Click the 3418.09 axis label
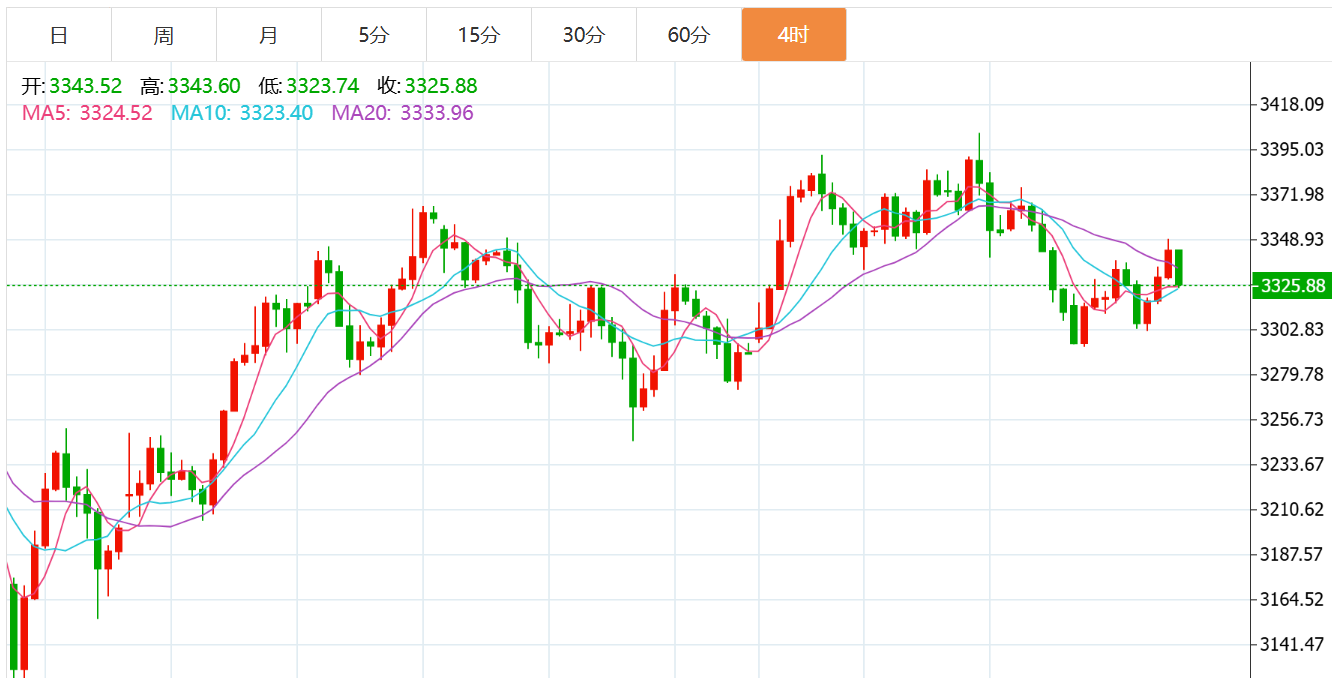Image resolution: width=1332 pixels, height=678 pixels. [x=1292, y=104]
